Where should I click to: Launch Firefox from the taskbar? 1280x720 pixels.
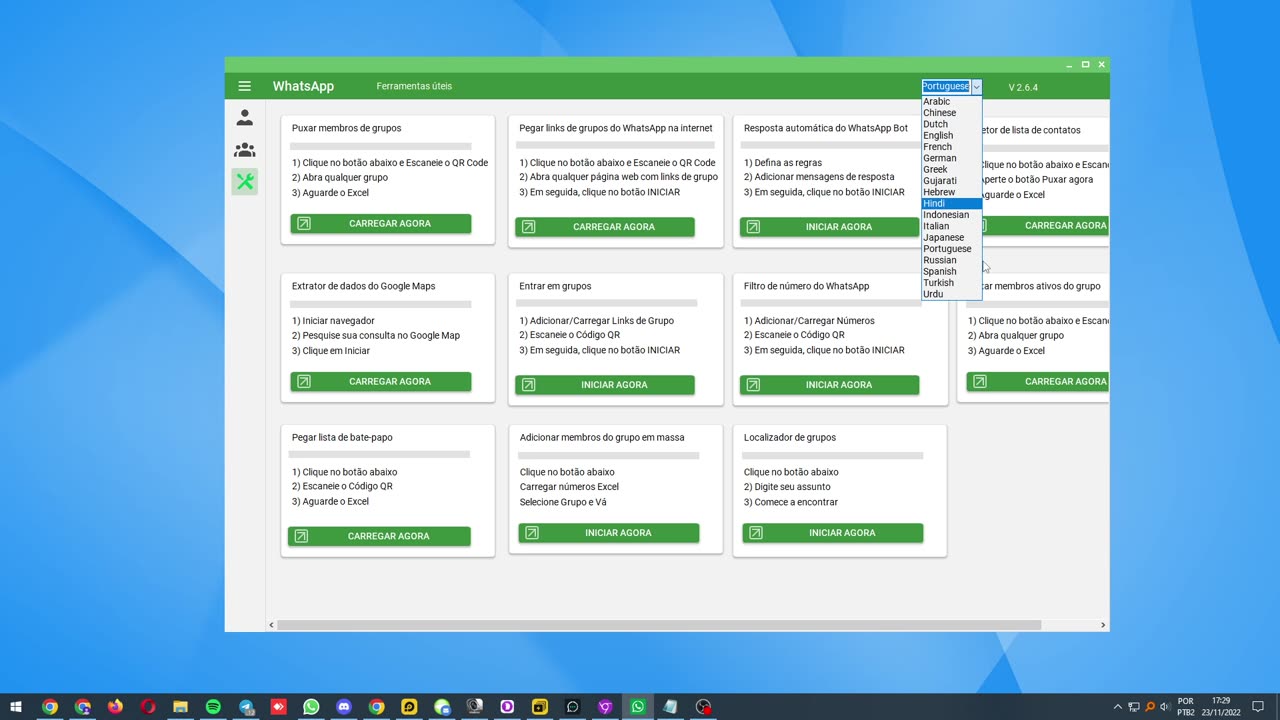click(115, 707)
